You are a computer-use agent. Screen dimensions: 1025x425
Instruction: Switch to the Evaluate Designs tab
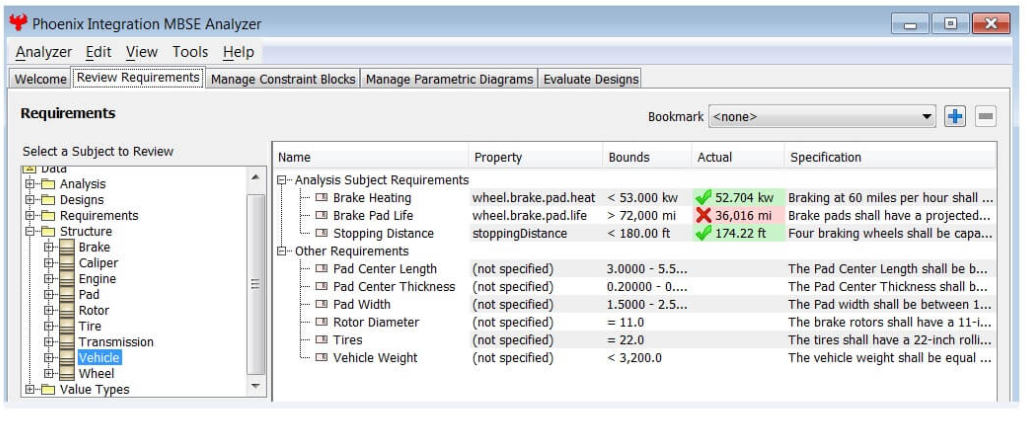590,79
